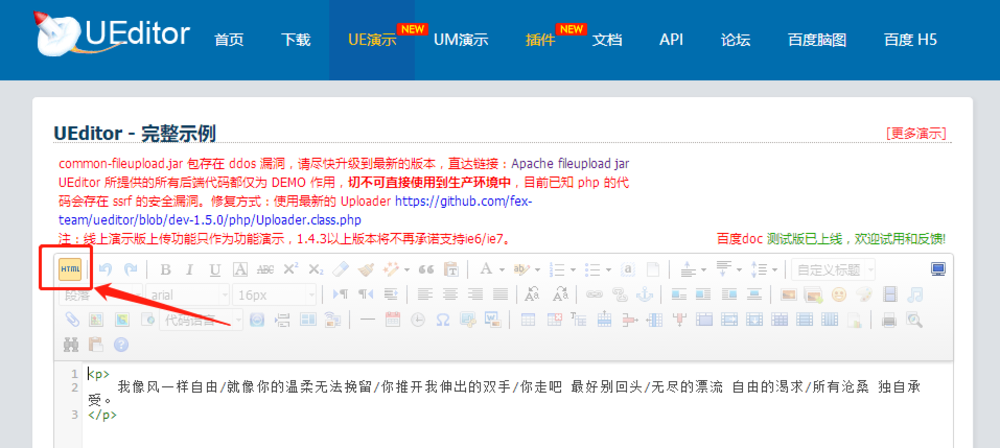The height and width of the screenshot is (448, 1000).
Task: Insert video film strip icon
Action: [x=890, y=295]
